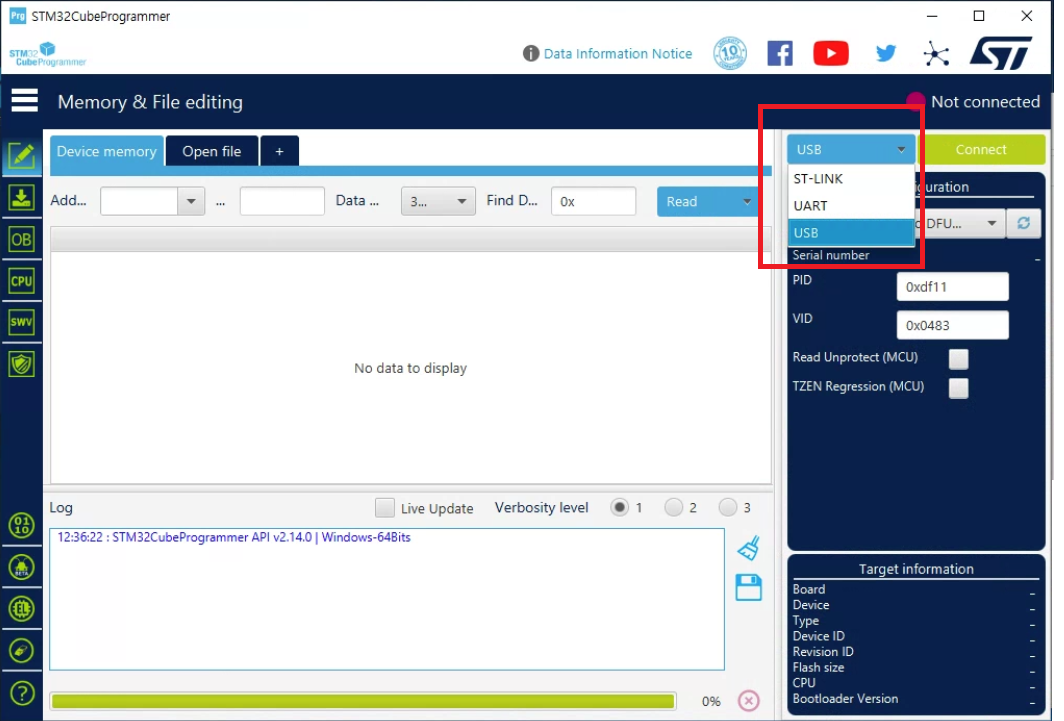Select verbosity level 1 radio button
1064x721 pixels.
click(x=619, y=507)
